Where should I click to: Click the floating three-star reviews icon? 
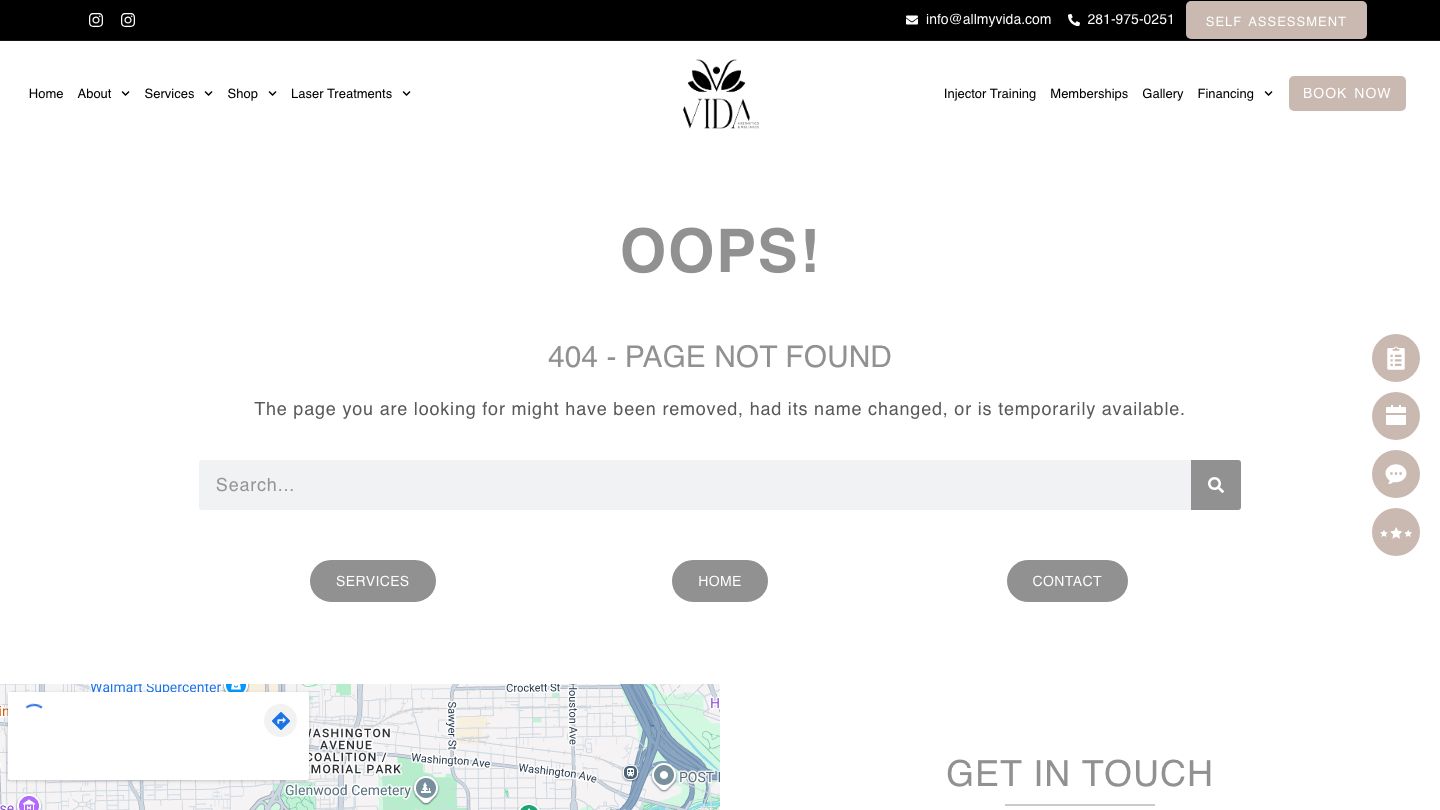tap(1396, 532)
